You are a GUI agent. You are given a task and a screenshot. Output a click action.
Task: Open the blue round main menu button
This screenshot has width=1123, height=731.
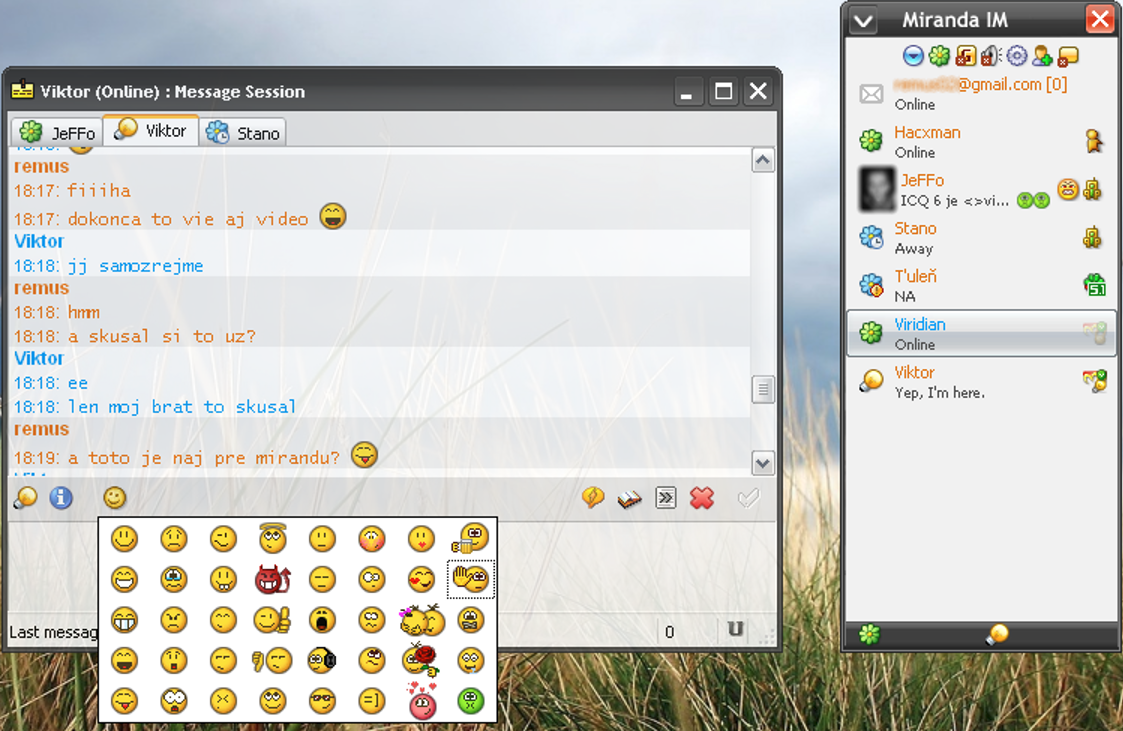[912, 55]
